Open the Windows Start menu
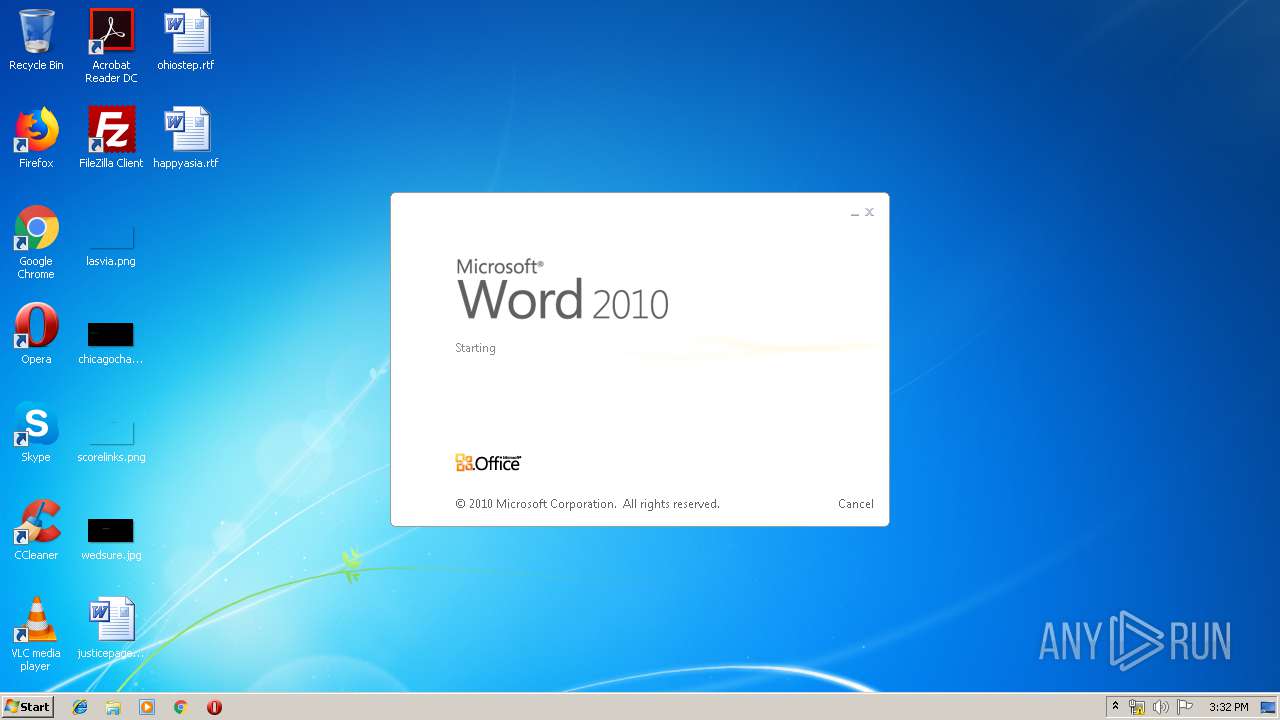 pos(27,707)
